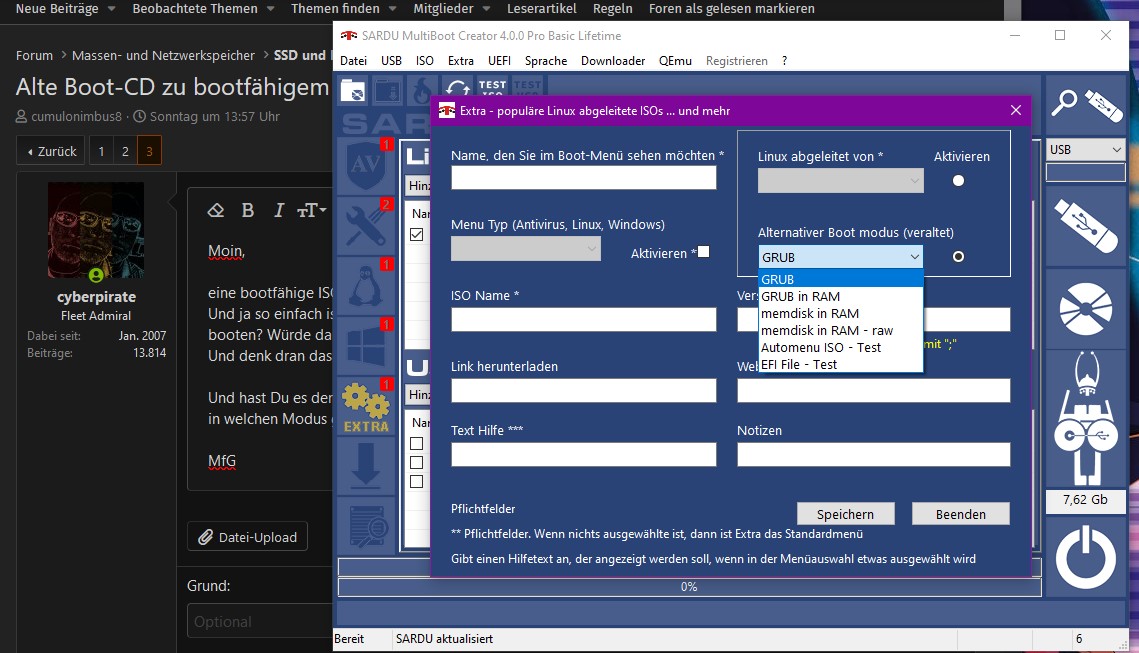
Task: Choose EFI File - Test option
Action: [840, 365]
